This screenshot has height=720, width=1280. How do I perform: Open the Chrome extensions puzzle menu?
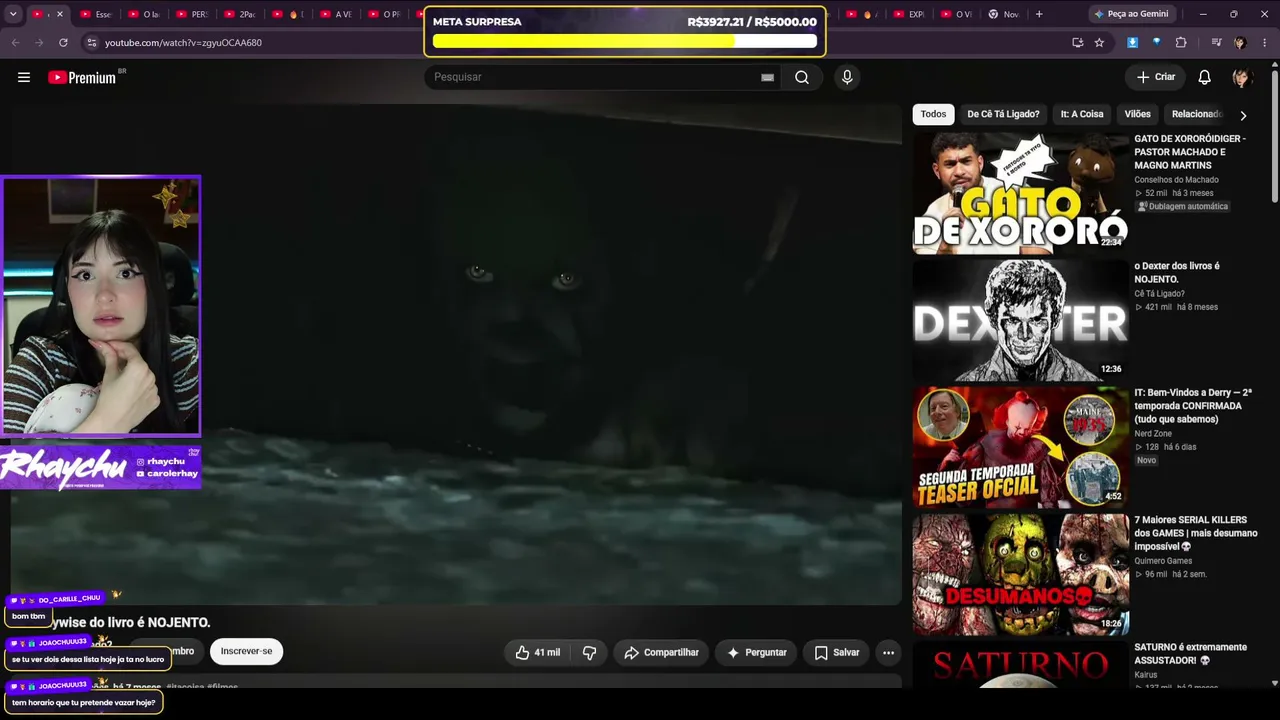click(1181, 43)
